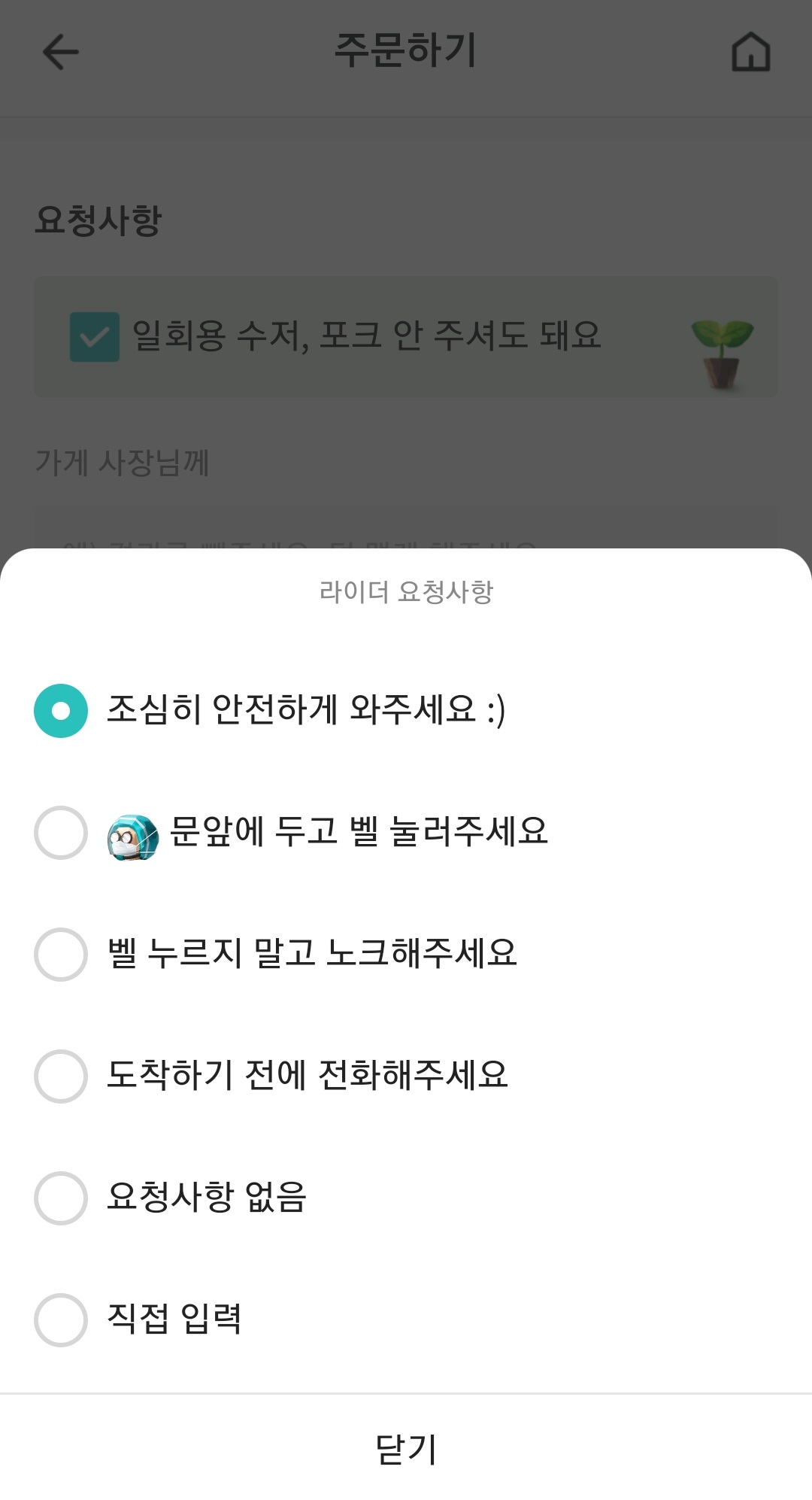Tap the masked rider mascot icon
The image size is (812, 1500).
pos(133,837)
